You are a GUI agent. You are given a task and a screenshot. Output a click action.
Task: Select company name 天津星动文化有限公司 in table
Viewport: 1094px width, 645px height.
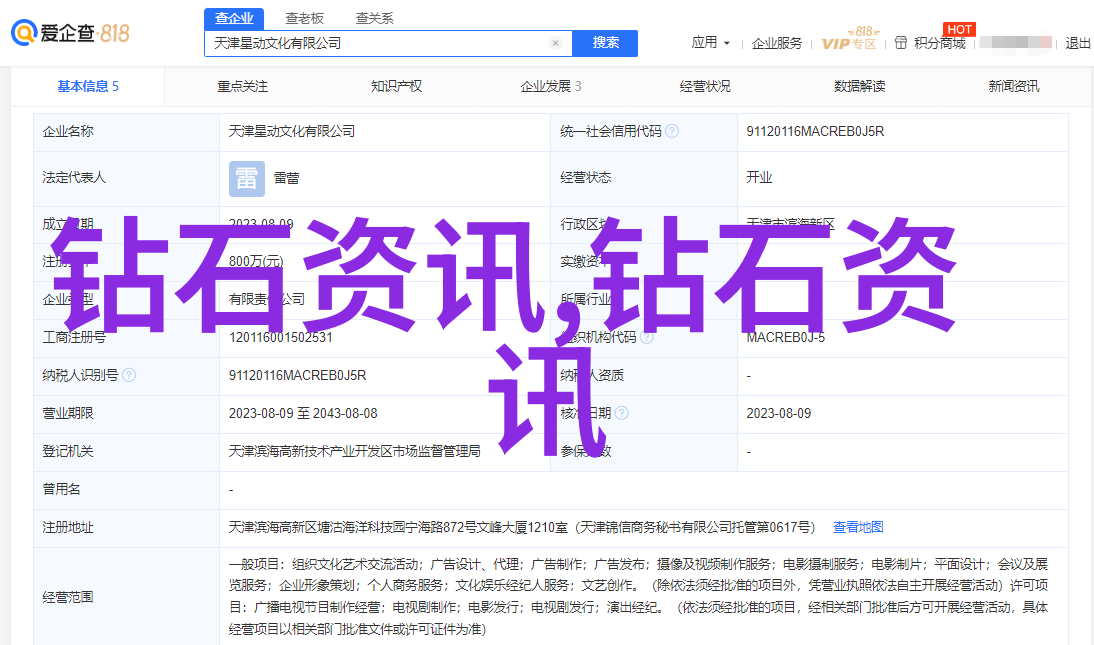pos(292,131)
